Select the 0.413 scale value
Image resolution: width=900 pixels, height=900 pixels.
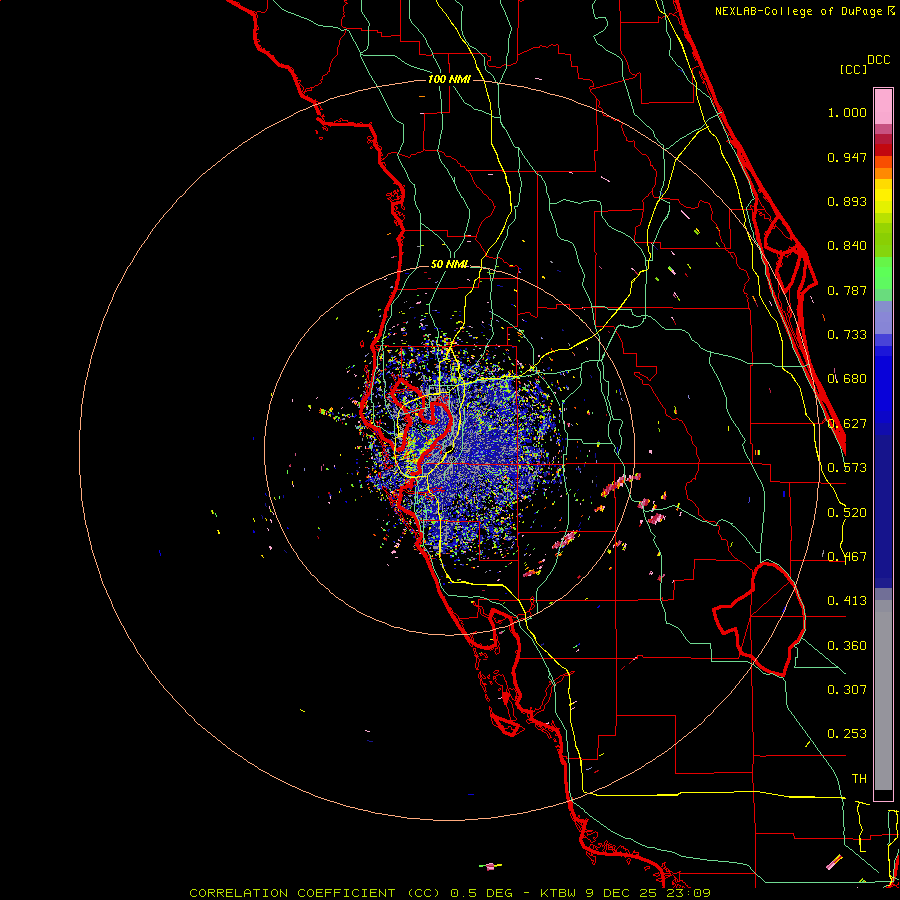(x=847, y=601)
